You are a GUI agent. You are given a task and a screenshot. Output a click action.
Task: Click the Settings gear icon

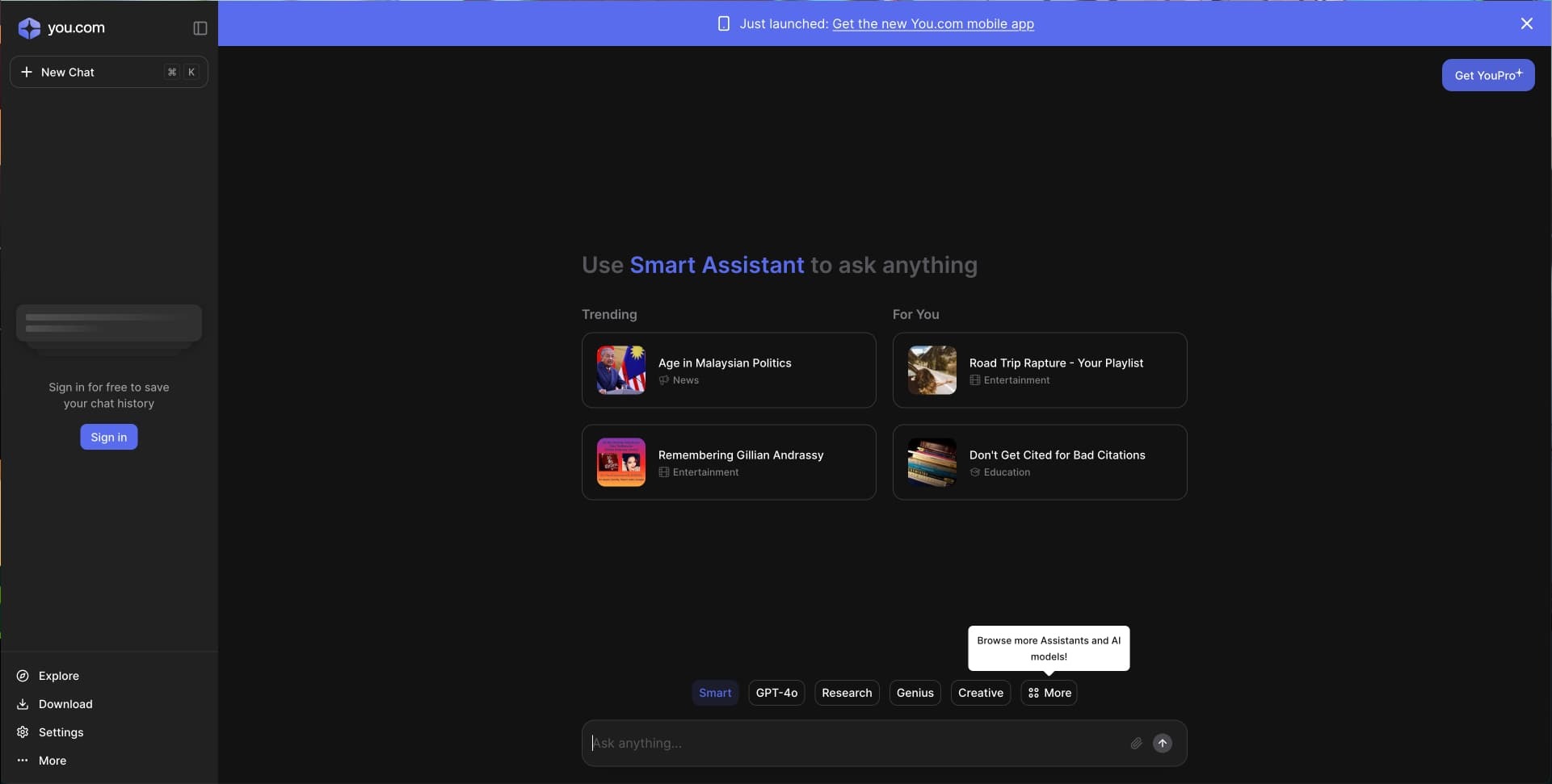coord(23,732)
